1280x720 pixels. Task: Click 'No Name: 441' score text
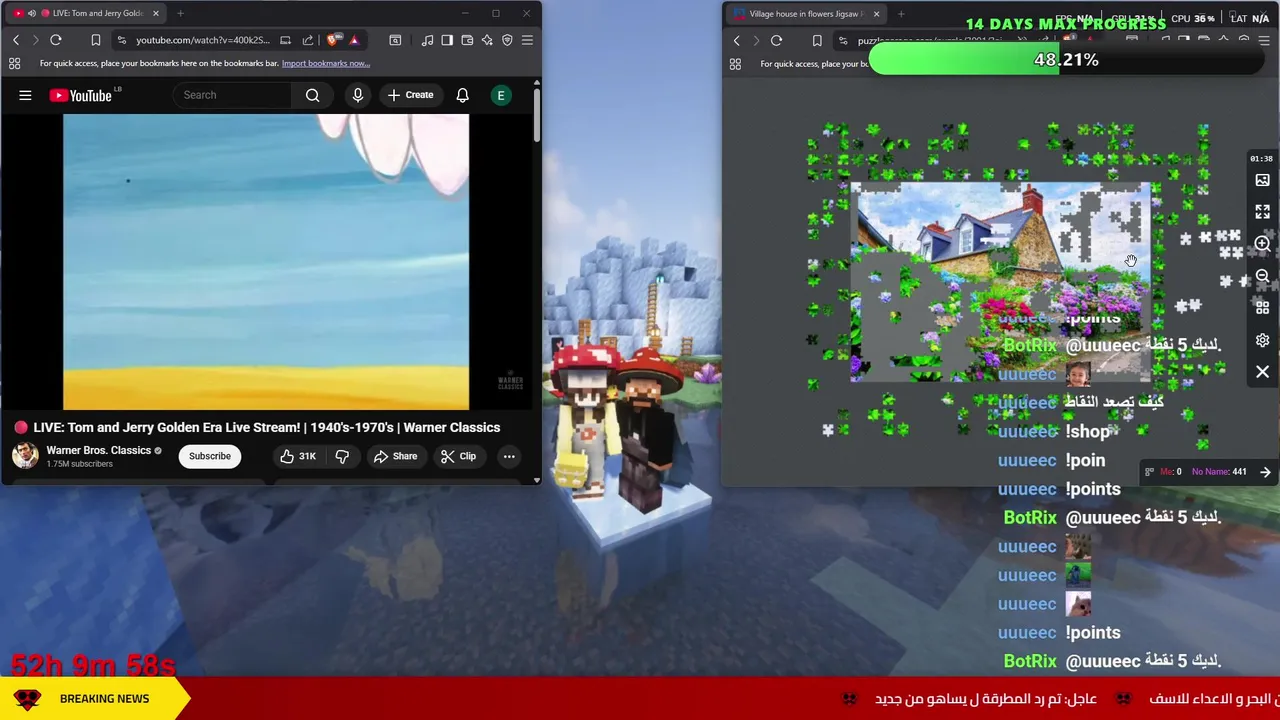pyautogui.click(x=1219, y=472)
